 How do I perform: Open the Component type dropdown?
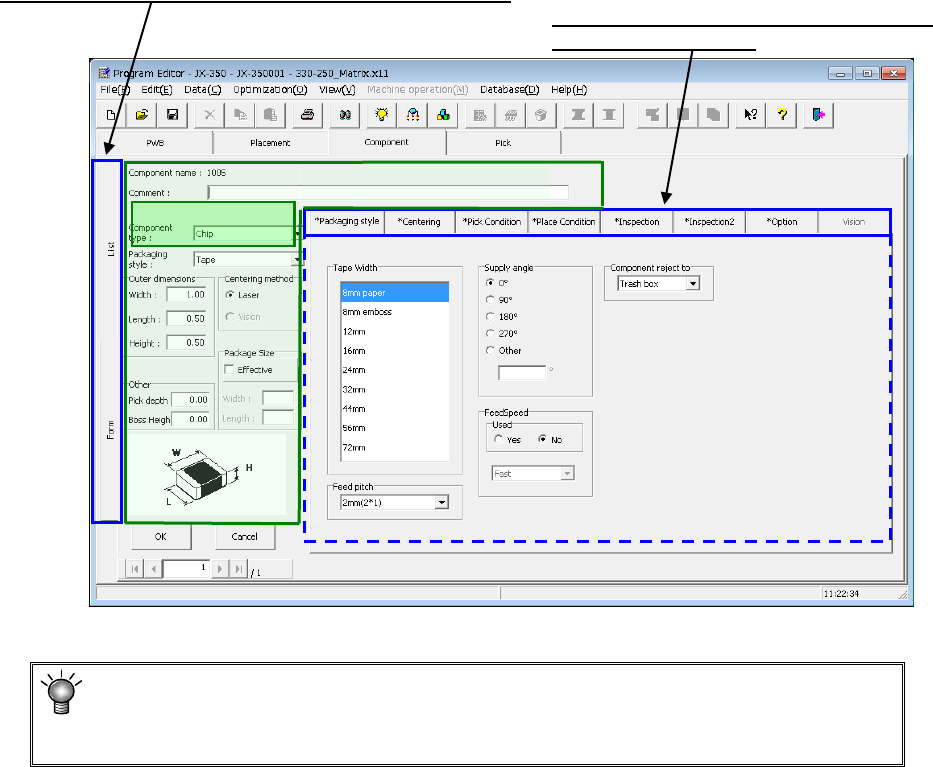[297, 233]
